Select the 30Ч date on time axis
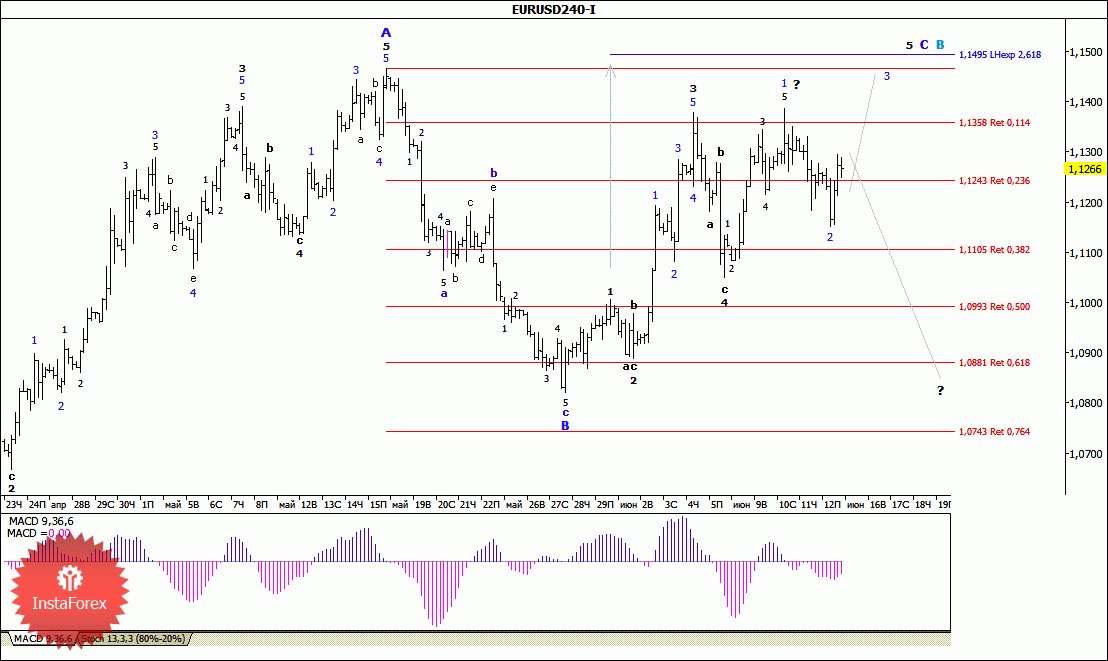Viewport: 1108px width, 661px height. [x=126, y=504]
